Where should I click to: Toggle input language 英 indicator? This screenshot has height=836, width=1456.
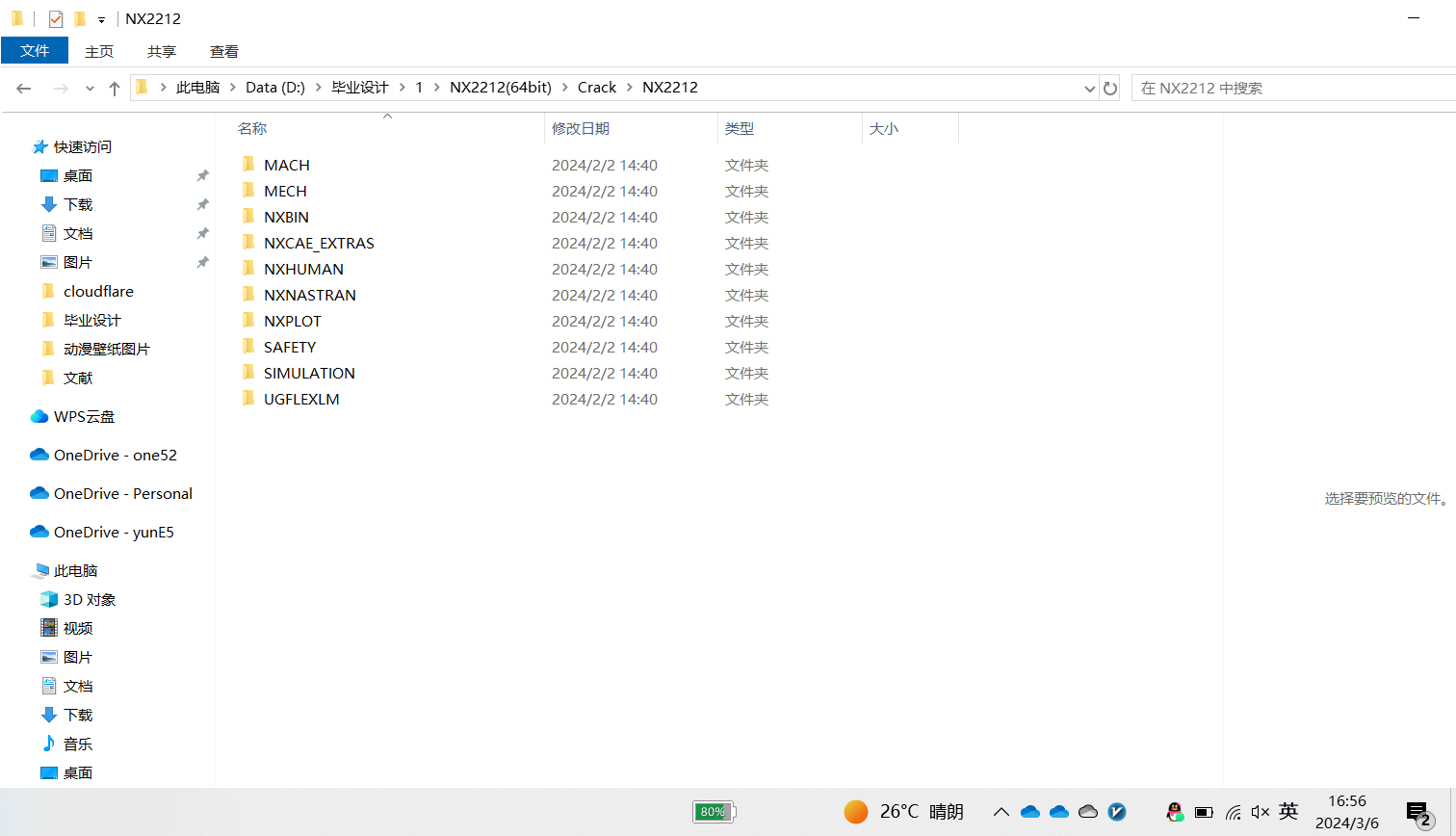[x=1288, y=812]
